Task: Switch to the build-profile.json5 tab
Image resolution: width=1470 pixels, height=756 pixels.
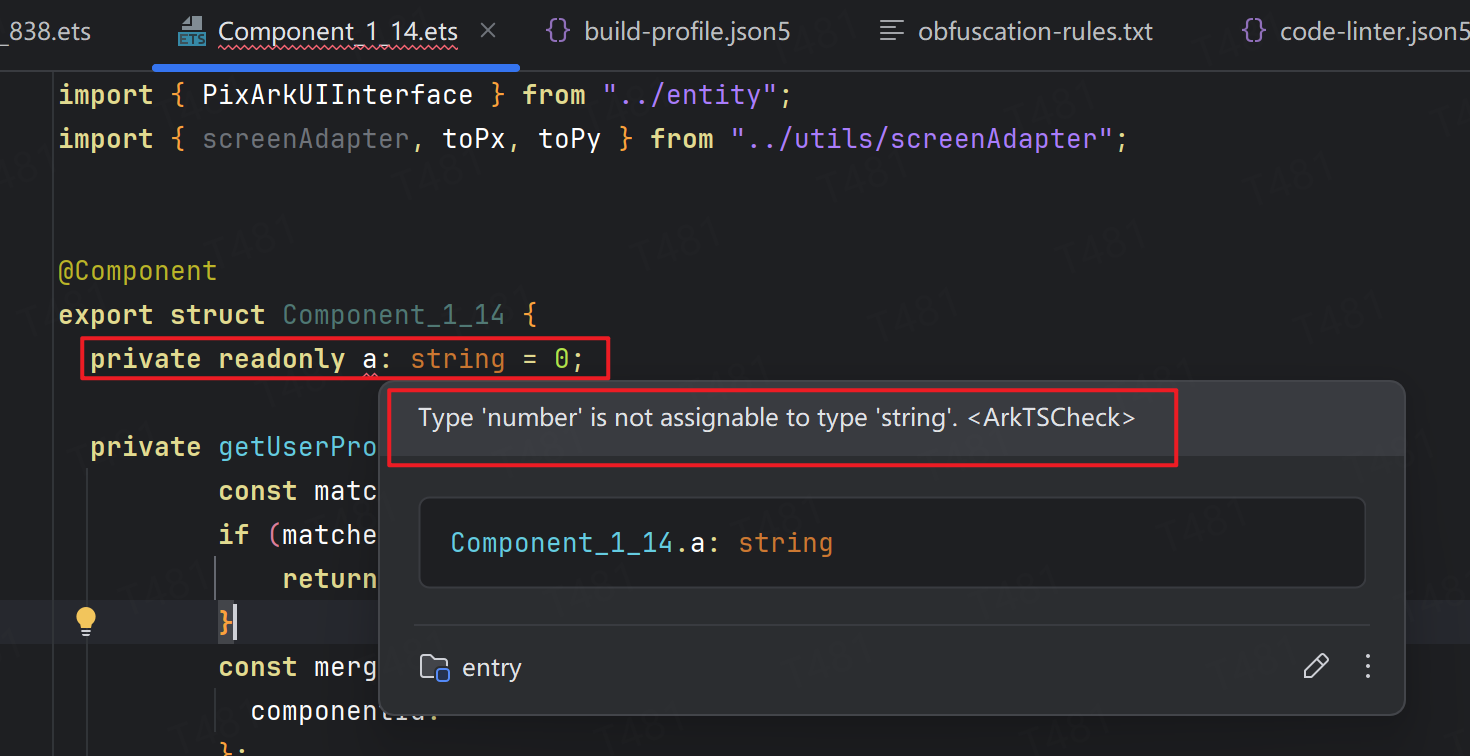Action: [686, 32]
